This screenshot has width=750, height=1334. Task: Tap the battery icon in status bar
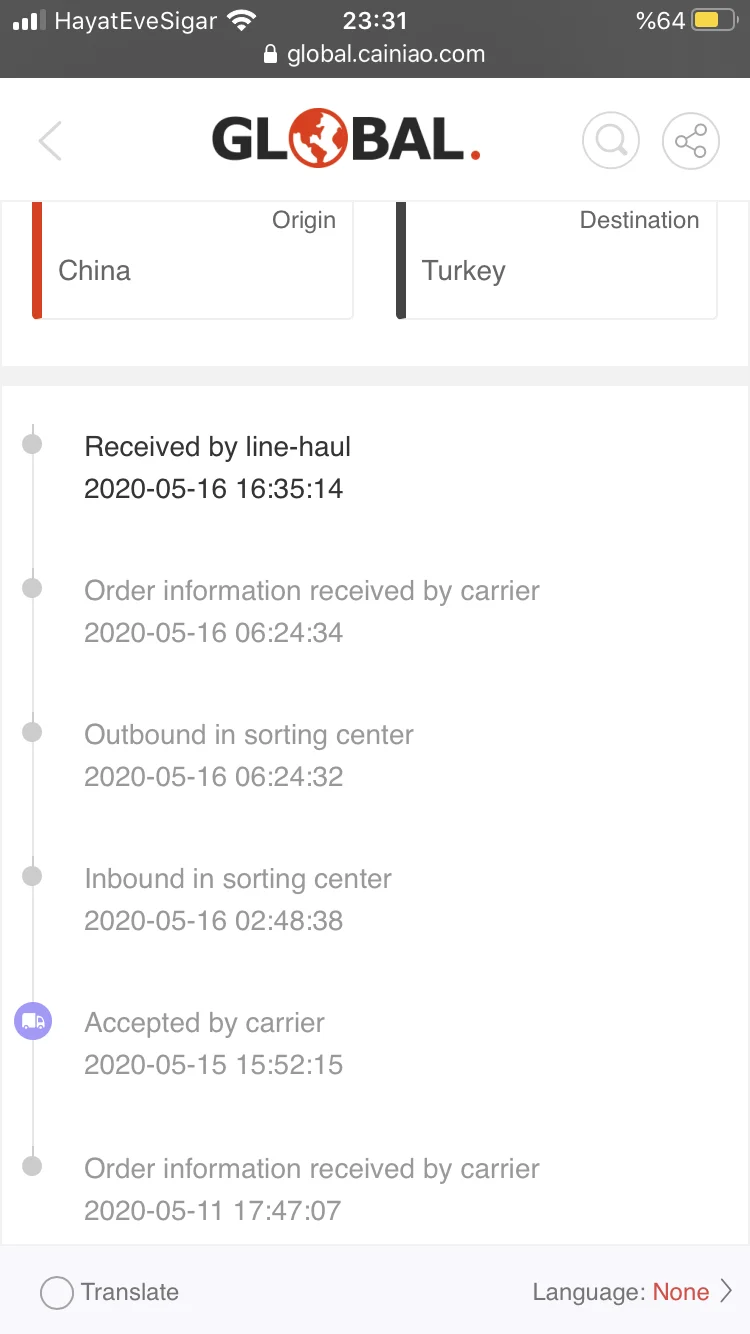[x=714, y=20]
